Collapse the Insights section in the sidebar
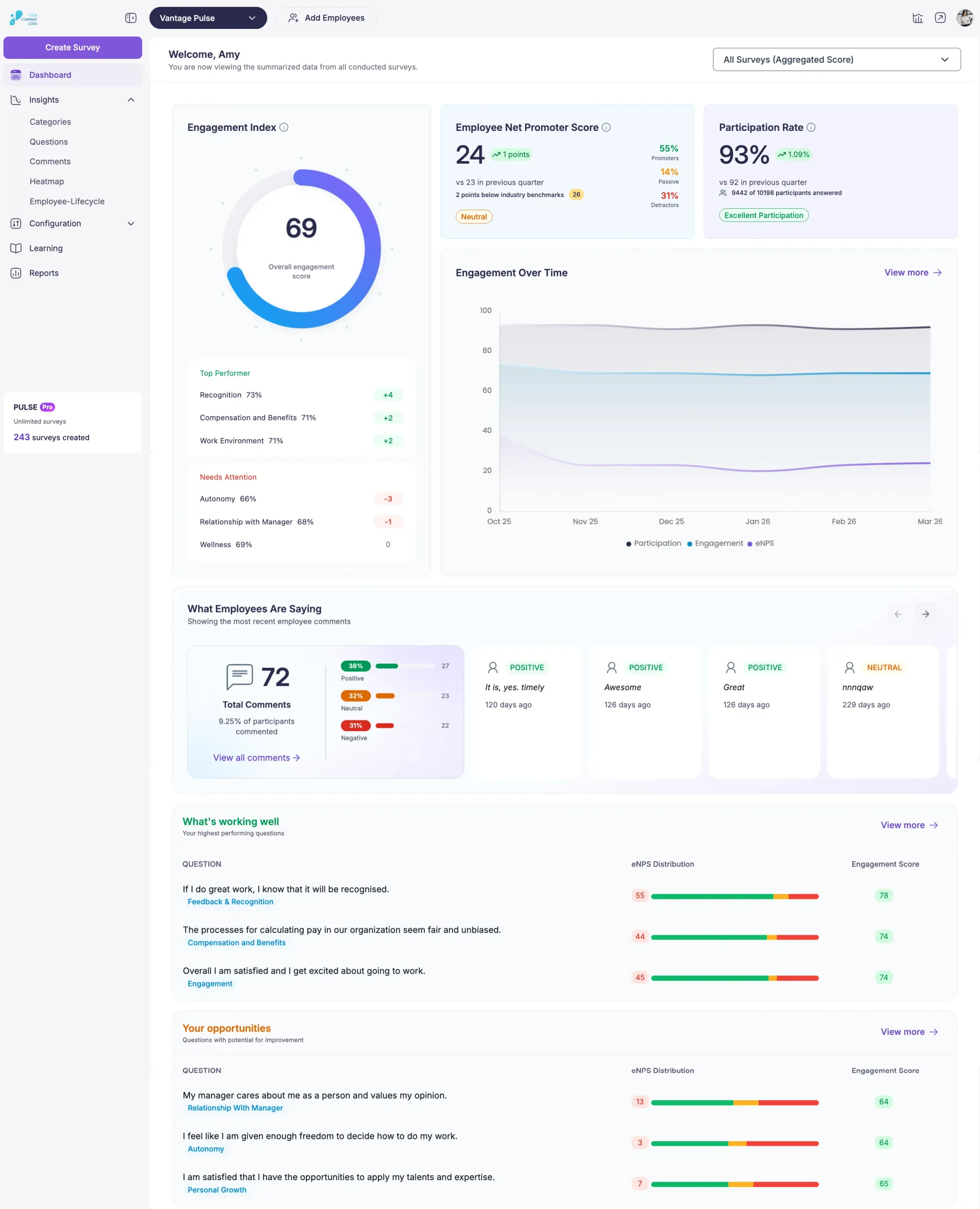Viewport: 980px width, 1209px height. pyautogui.click(x=130, y=100)
